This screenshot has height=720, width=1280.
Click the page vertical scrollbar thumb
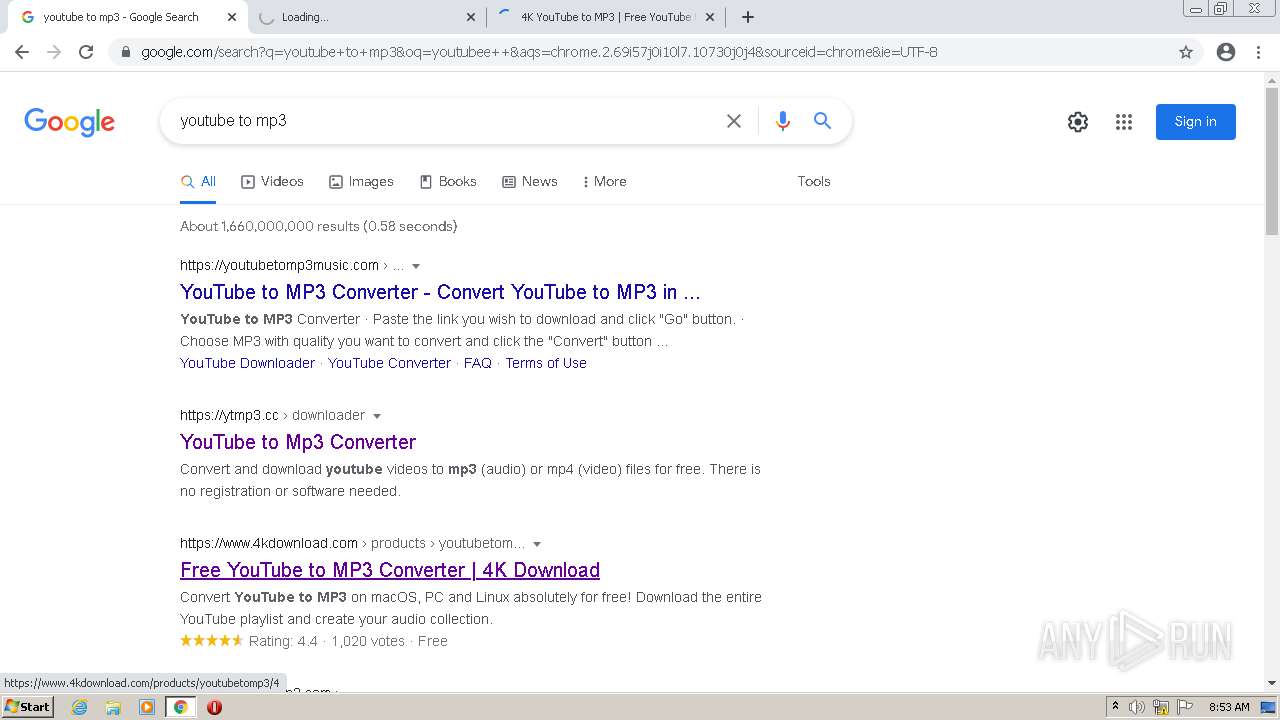pyautogui.click(x=1272, y=163)
